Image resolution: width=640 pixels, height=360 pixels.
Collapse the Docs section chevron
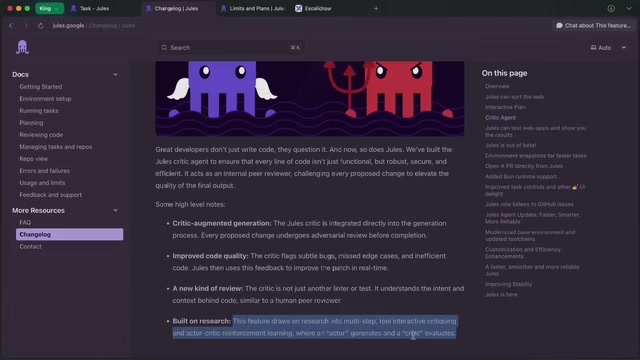pos(116,74)
